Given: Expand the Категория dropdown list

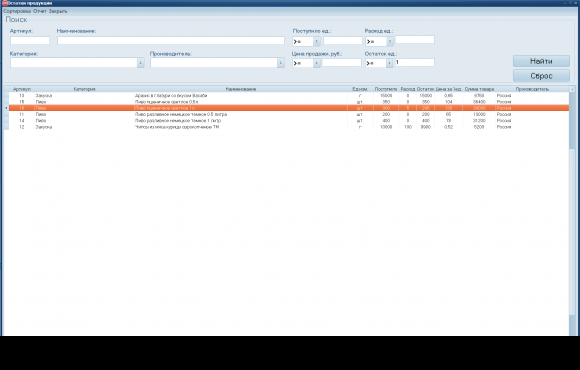Looking at the screenshot, I should pyautogui.click(x=141, y=63).
